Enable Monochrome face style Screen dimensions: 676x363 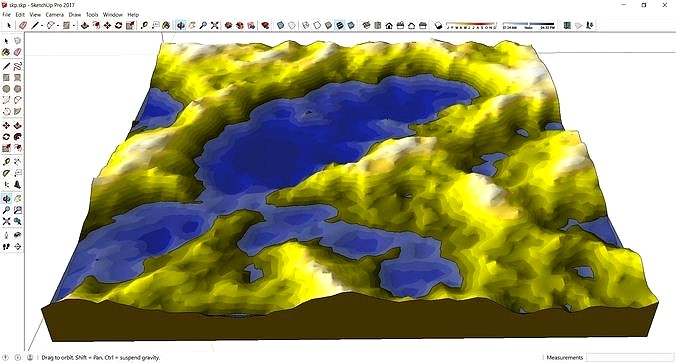click(x=351, y=25)
